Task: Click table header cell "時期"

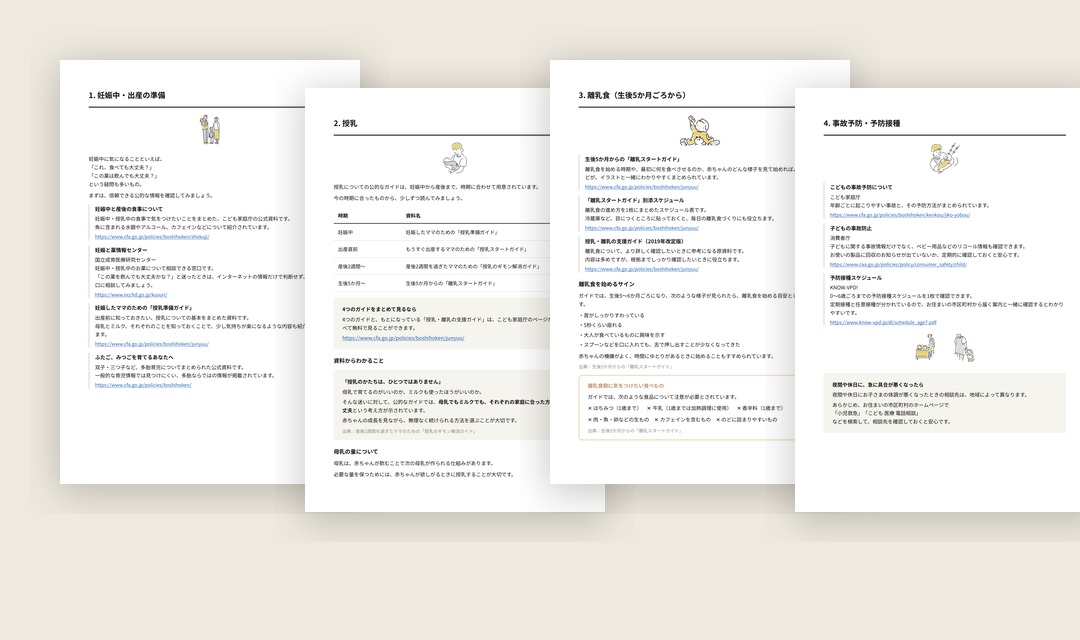Action: 343,216
